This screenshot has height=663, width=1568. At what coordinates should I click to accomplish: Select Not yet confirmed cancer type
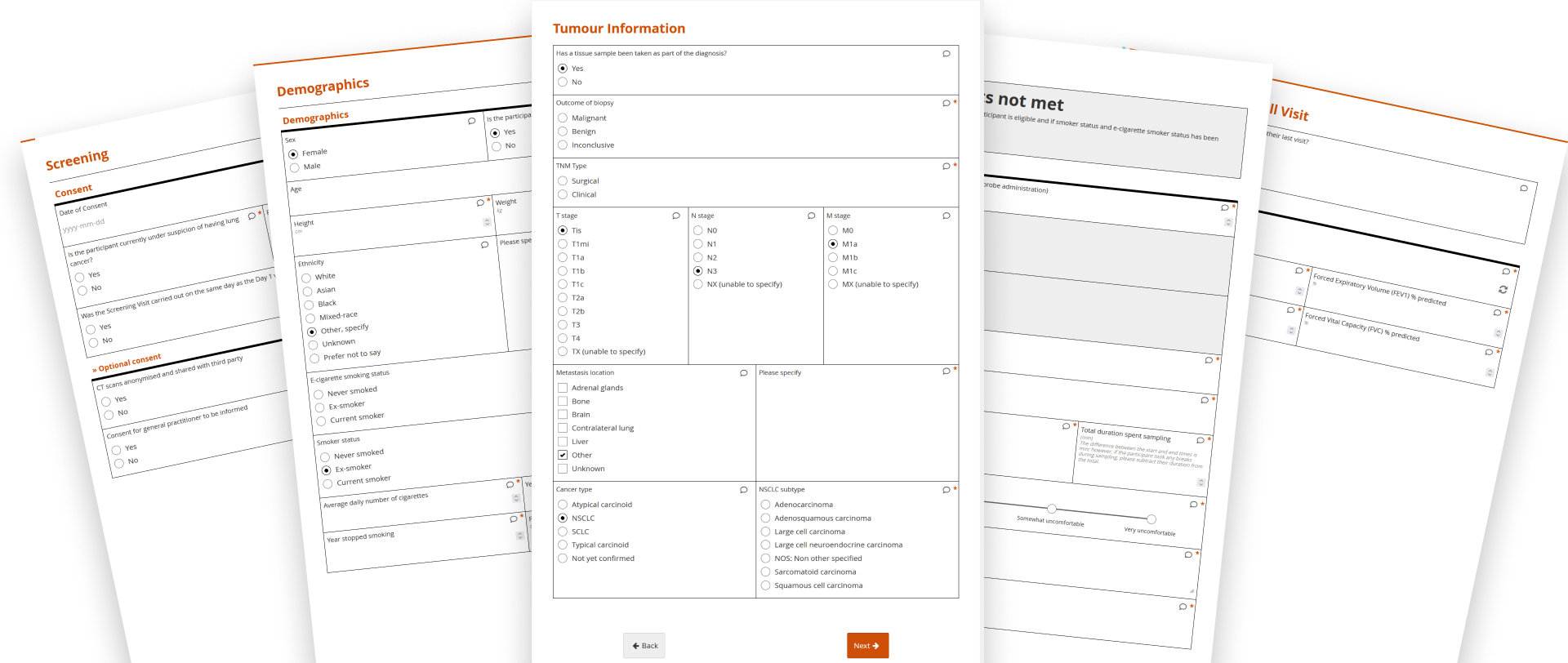click(563, 558)
